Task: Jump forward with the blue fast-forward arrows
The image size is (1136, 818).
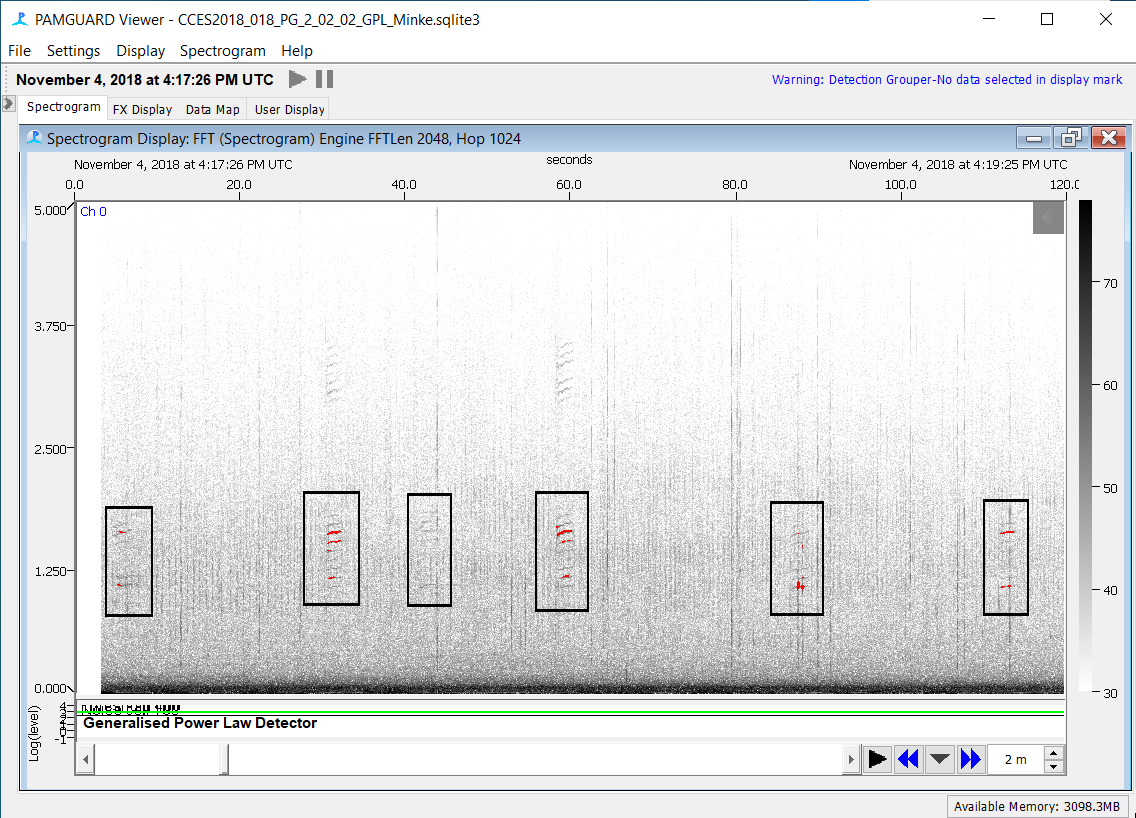Action: (x=970, y=759)
